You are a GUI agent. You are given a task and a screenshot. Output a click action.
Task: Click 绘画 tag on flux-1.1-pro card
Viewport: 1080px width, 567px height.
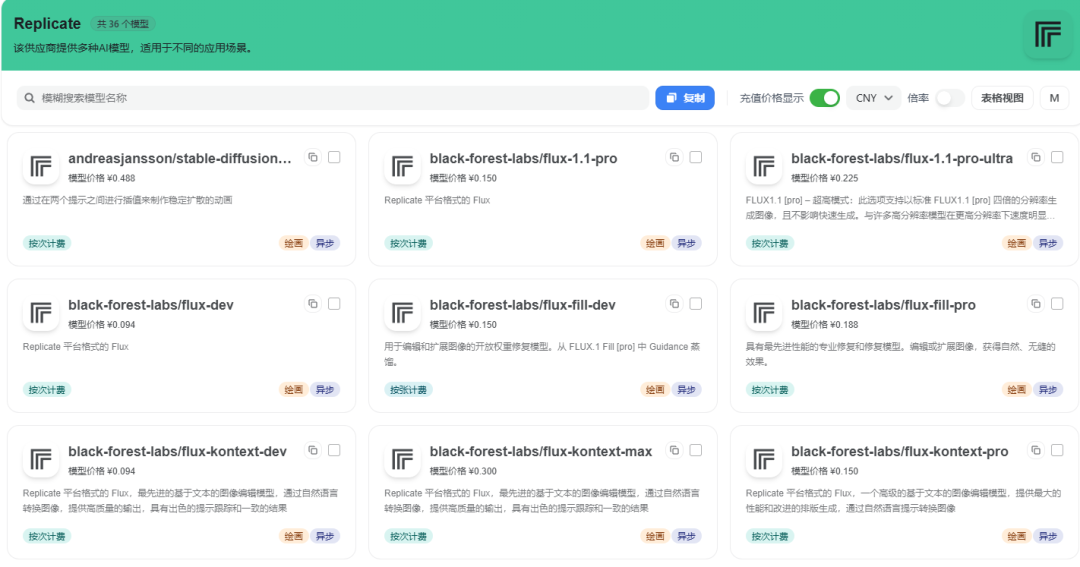pyautogui.click(x=654, y=243)
